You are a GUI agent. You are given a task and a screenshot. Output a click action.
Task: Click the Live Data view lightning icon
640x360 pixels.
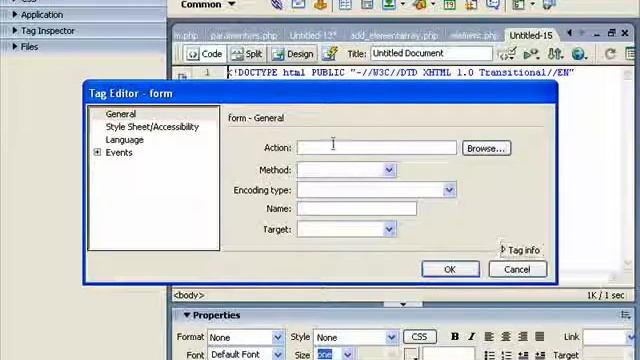(330, 53)
